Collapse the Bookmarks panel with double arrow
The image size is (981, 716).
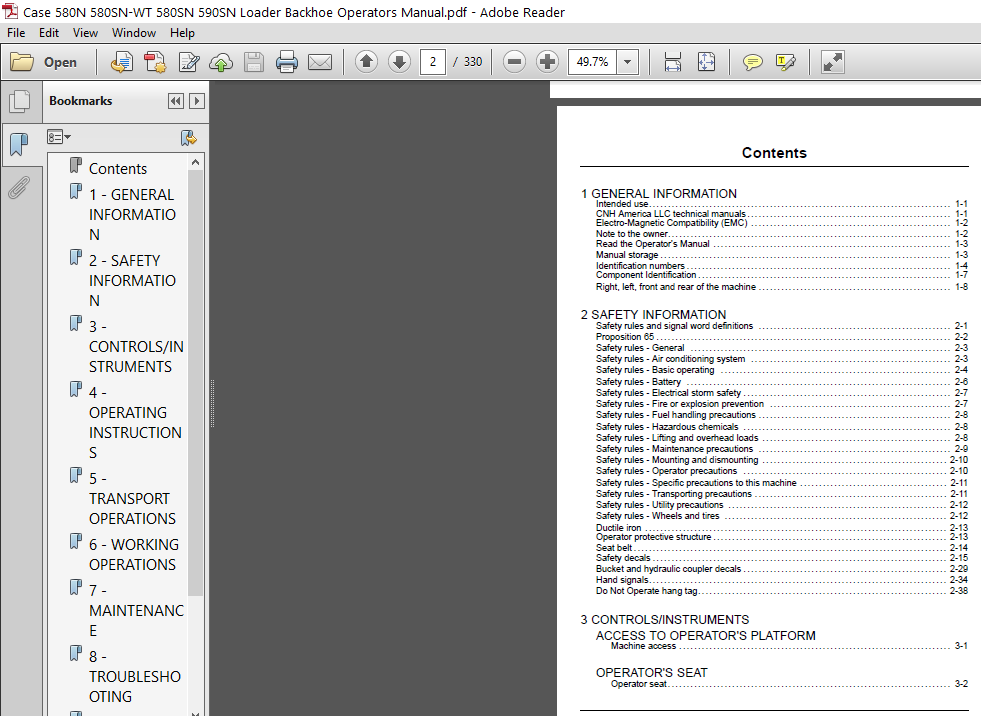[x=176, y=101]
